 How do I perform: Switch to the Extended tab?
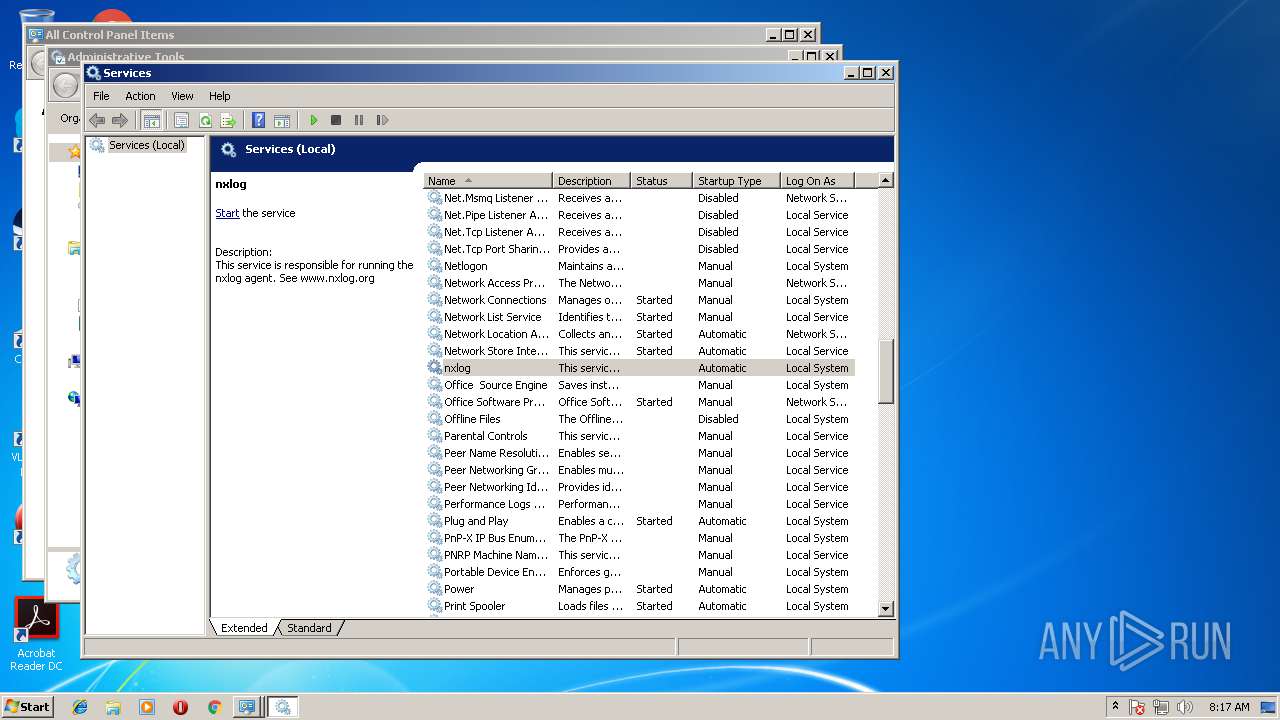point(244,628)
